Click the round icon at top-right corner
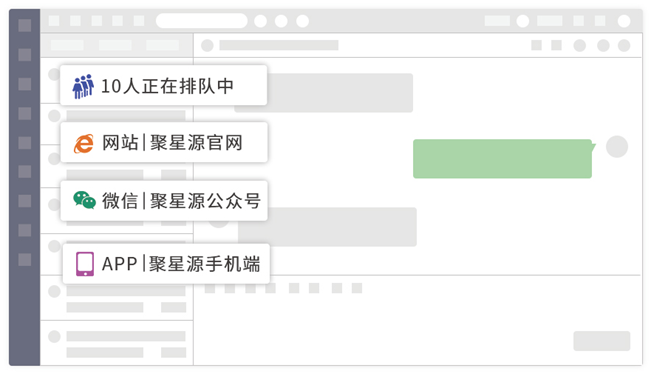 [x=624, y=21]
